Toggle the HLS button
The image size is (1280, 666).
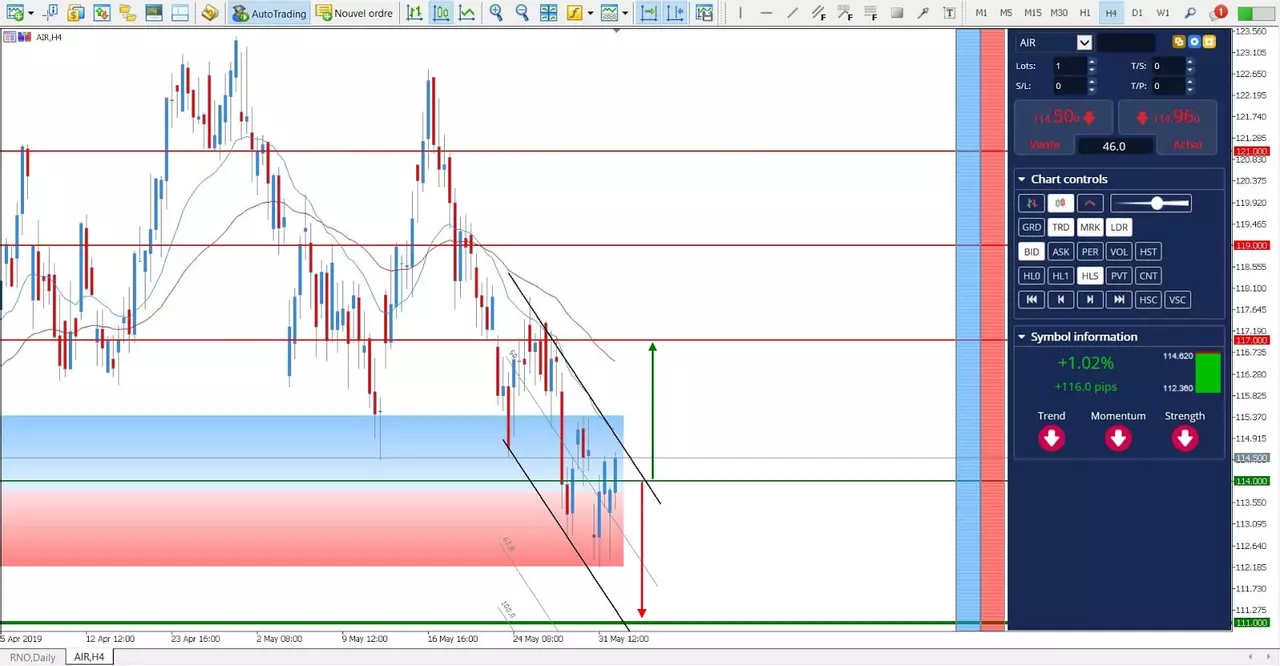[x=1090, y=275]
